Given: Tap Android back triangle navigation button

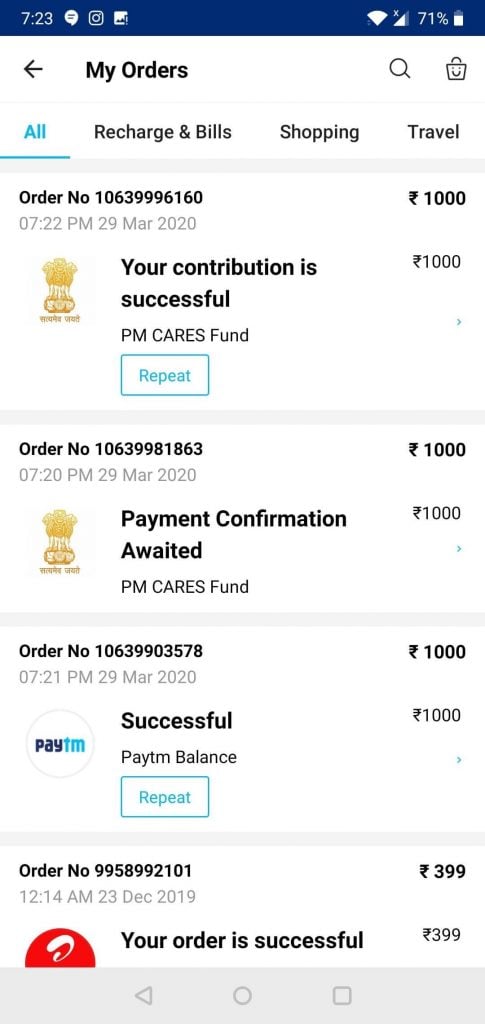Looking at the screenshot, I should (143, 995).
